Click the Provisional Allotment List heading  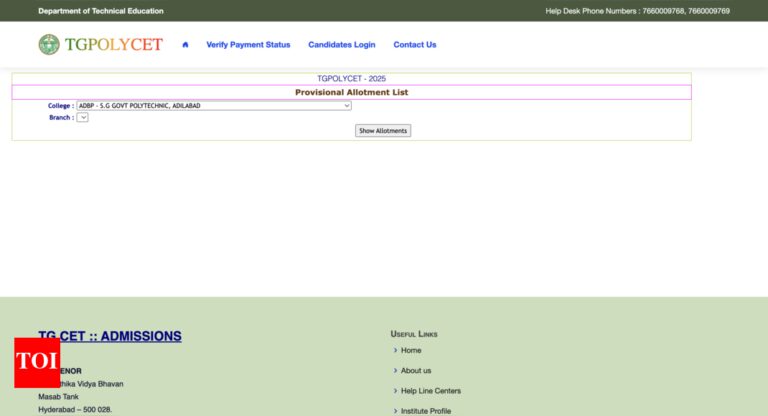(351, 92)
